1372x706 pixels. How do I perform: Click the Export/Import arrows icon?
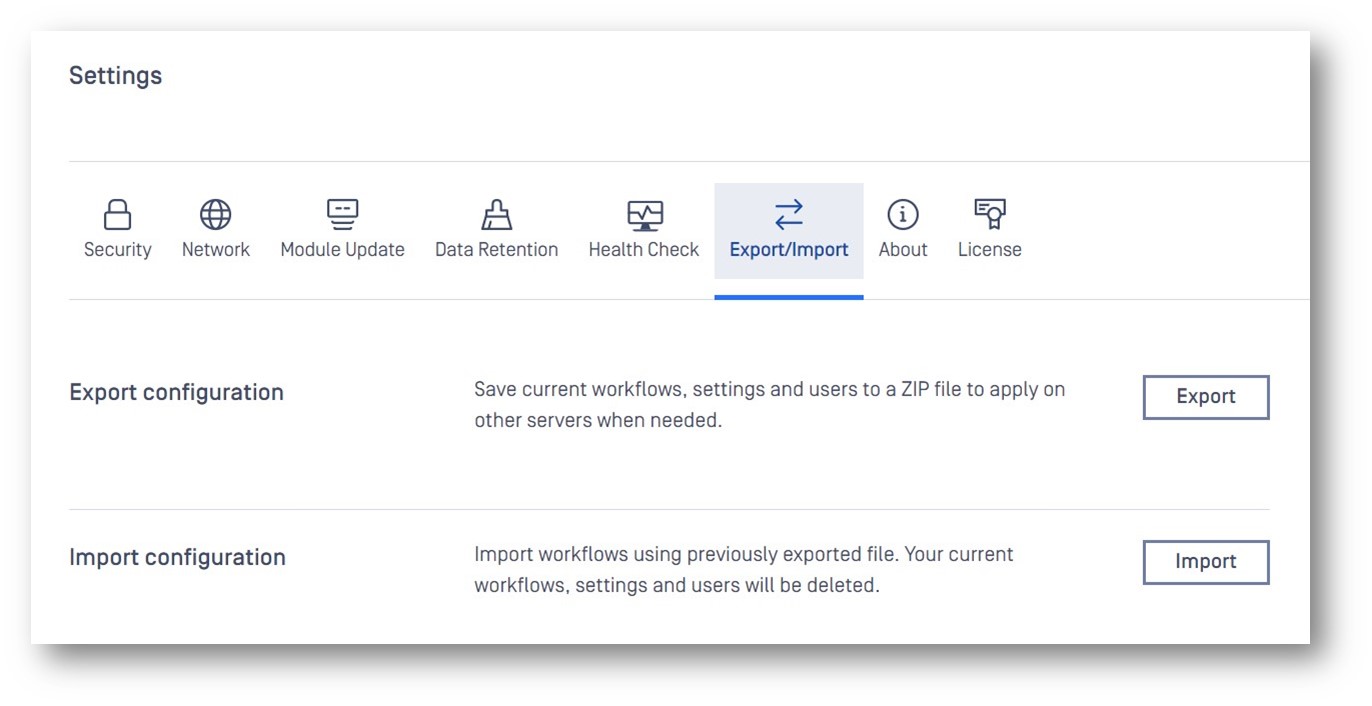coord(789,214)
